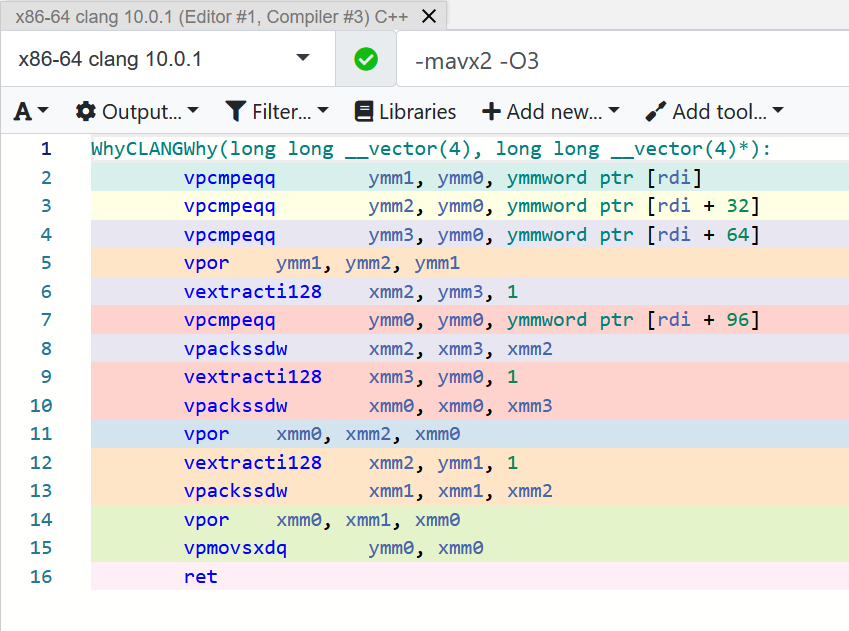
Task: Click the WhyCLANGWhy function label line
Action: [431, 148]
